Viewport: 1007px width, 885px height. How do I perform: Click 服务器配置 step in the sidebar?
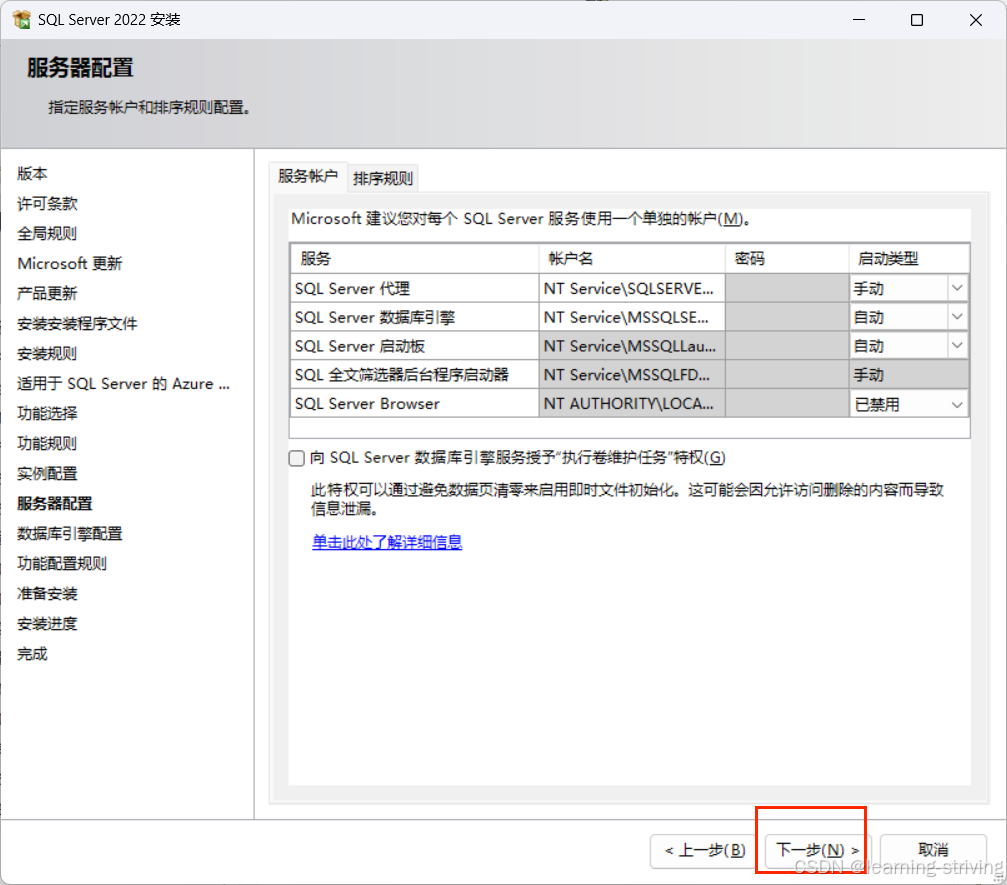(55, 504)
